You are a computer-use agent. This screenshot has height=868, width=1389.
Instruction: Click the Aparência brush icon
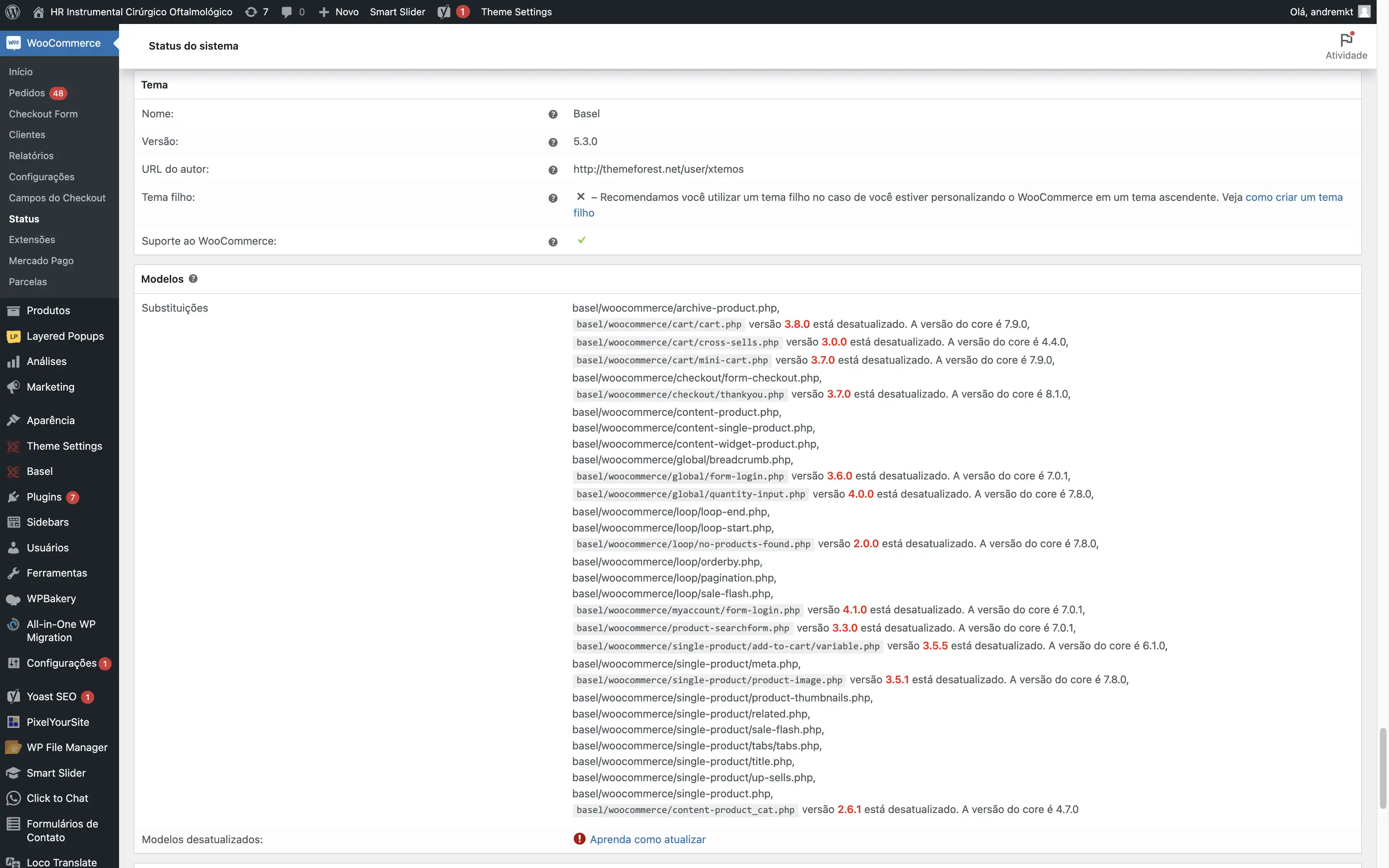[x=14, y=420]
